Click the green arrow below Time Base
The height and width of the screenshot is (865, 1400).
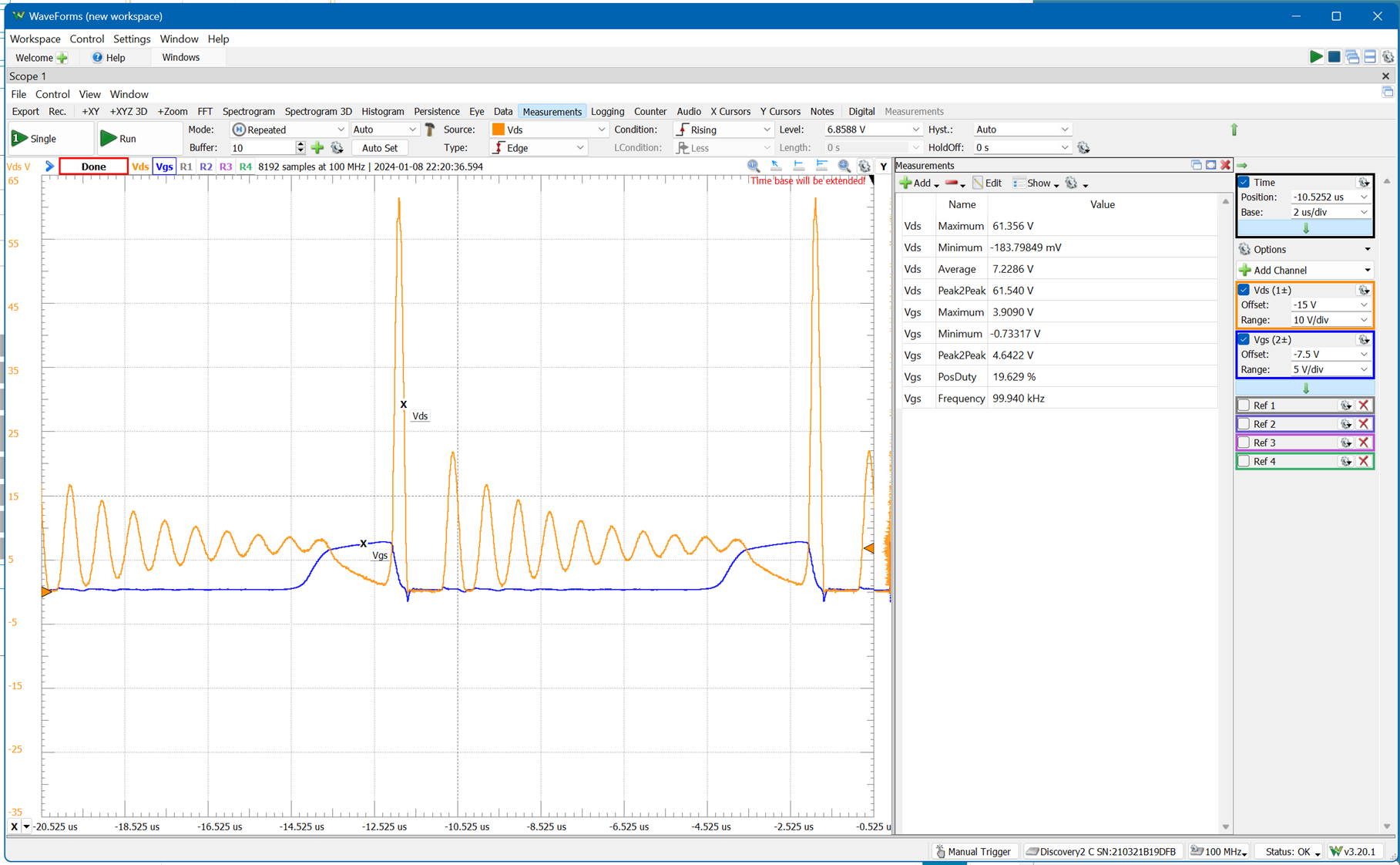pos(1305,228)
